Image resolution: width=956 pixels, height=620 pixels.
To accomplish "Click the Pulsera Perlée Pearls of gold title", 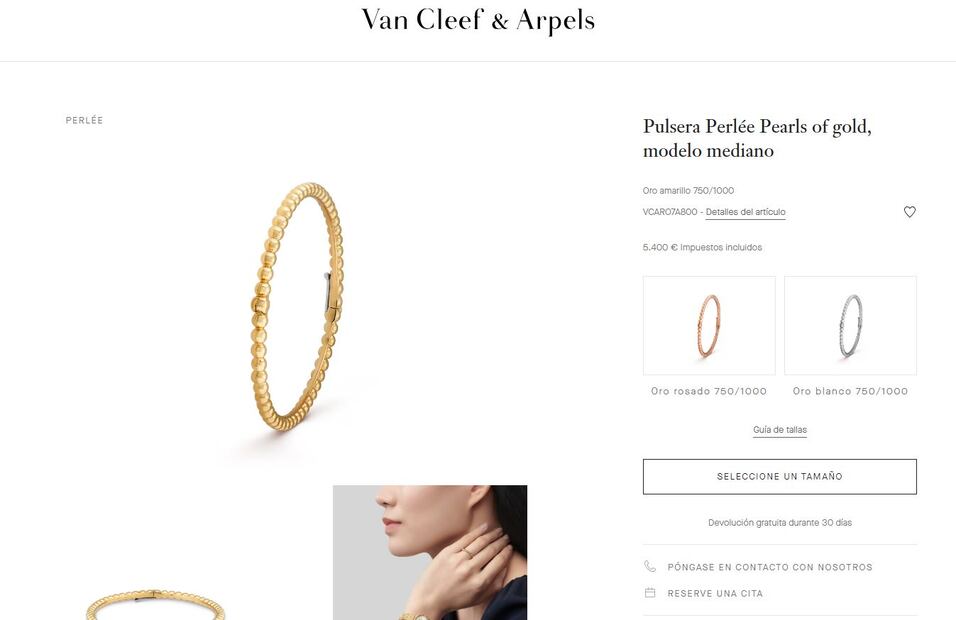I will click(757, 138).
